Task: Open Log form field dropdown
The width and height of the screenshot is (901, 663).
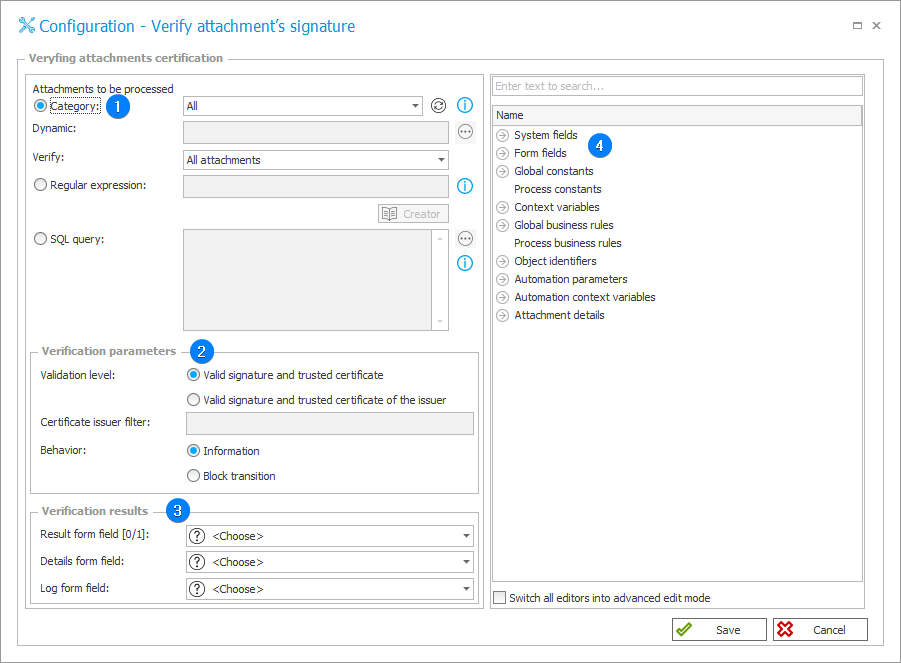Action: point(330,589)
